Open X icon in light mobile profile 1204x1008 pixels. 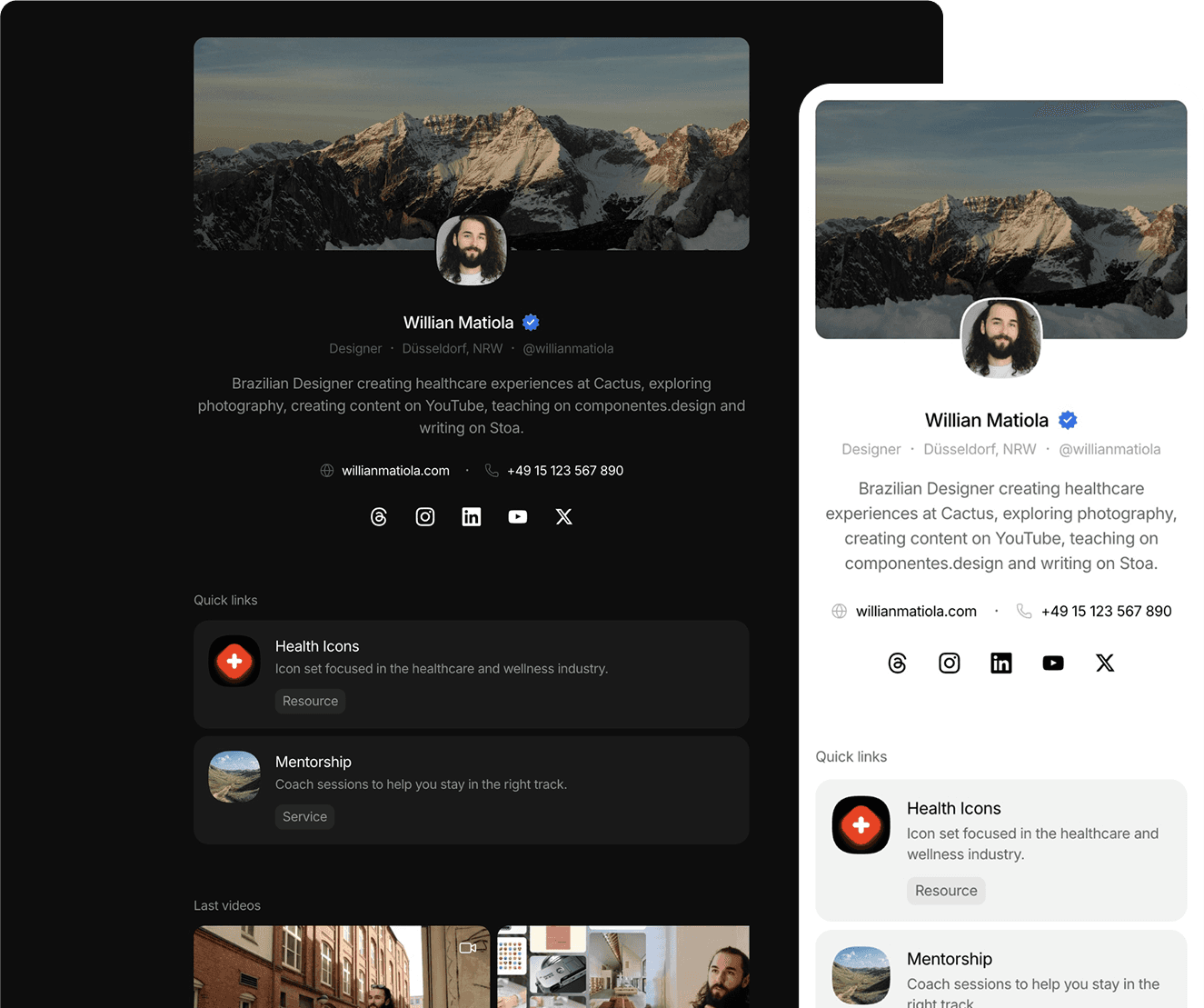click(1105, 664)
